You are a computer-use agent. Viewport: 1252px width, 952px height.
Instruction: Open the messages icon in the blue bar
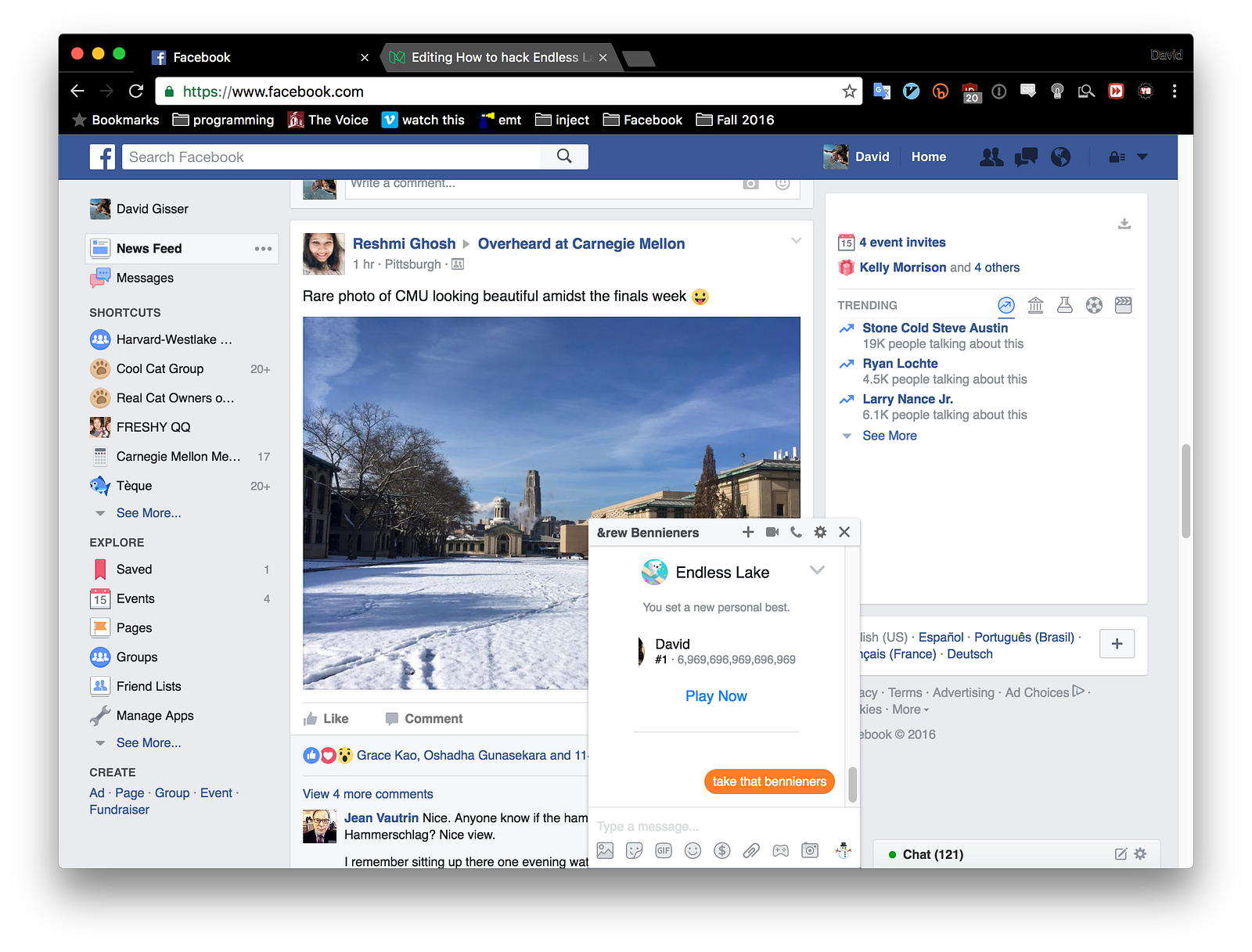(x=1026, y=157)
